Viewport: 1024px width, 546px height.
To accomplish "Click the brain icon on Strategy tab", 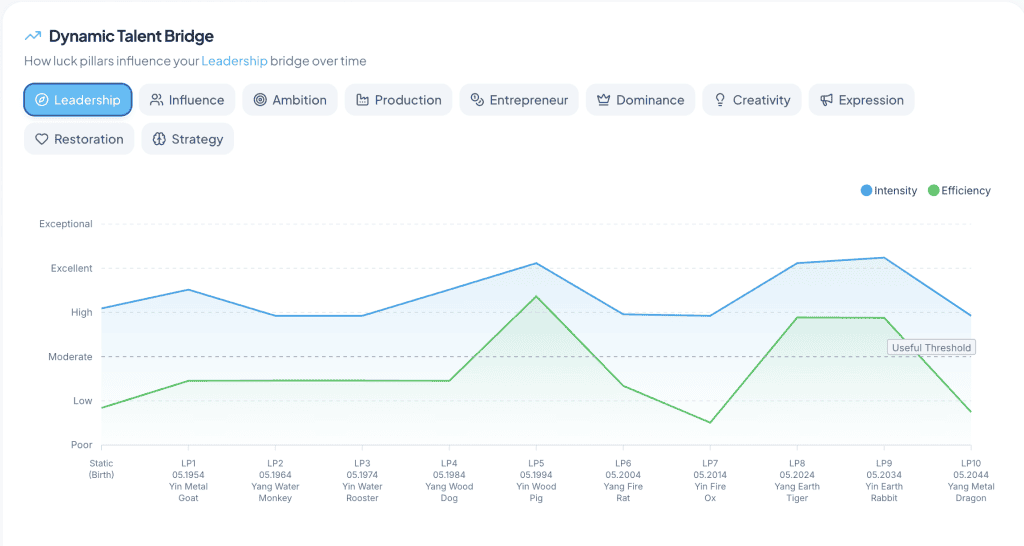I will (x=159, y=139).
